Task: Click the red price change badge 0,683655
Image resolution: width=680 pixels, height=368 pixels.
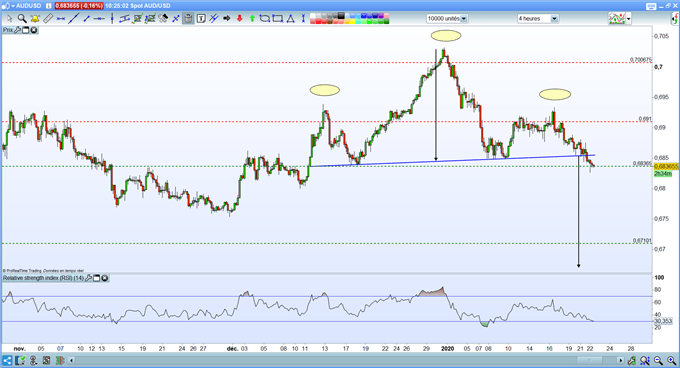Action: coord(79,6)
